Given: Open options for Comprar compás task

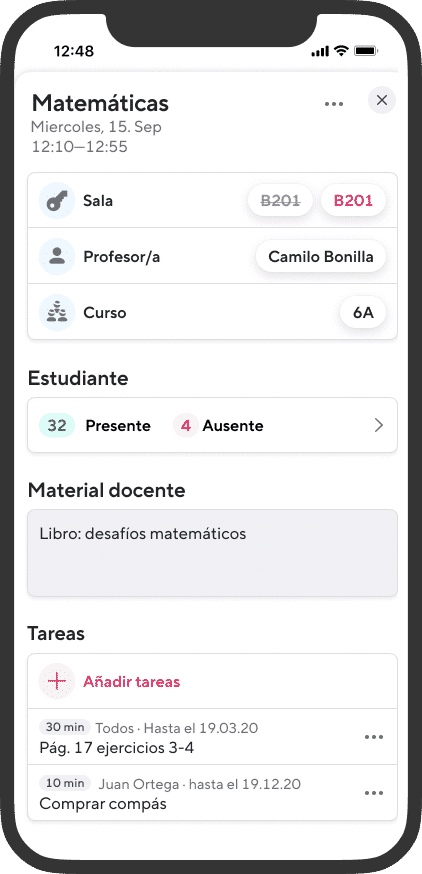Looking at the screenshot, I should coord(374,793).
